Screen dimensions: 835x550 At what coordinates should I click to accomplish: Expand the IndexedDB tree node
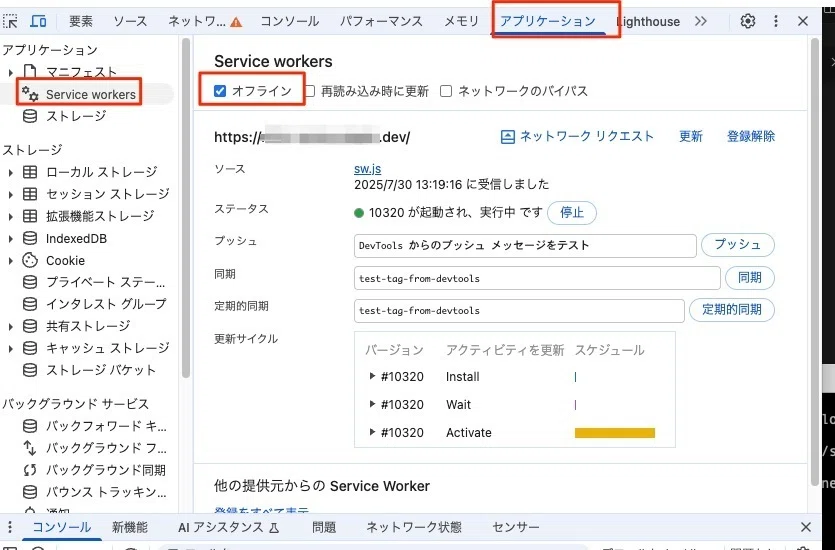10,239
